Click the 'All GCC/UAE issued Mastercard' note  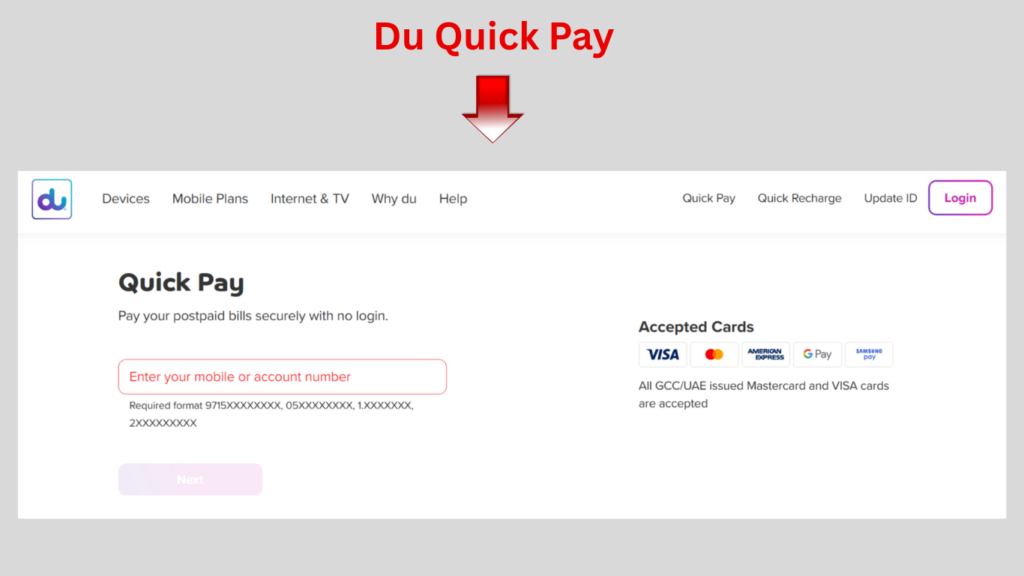tap(763, 394)
